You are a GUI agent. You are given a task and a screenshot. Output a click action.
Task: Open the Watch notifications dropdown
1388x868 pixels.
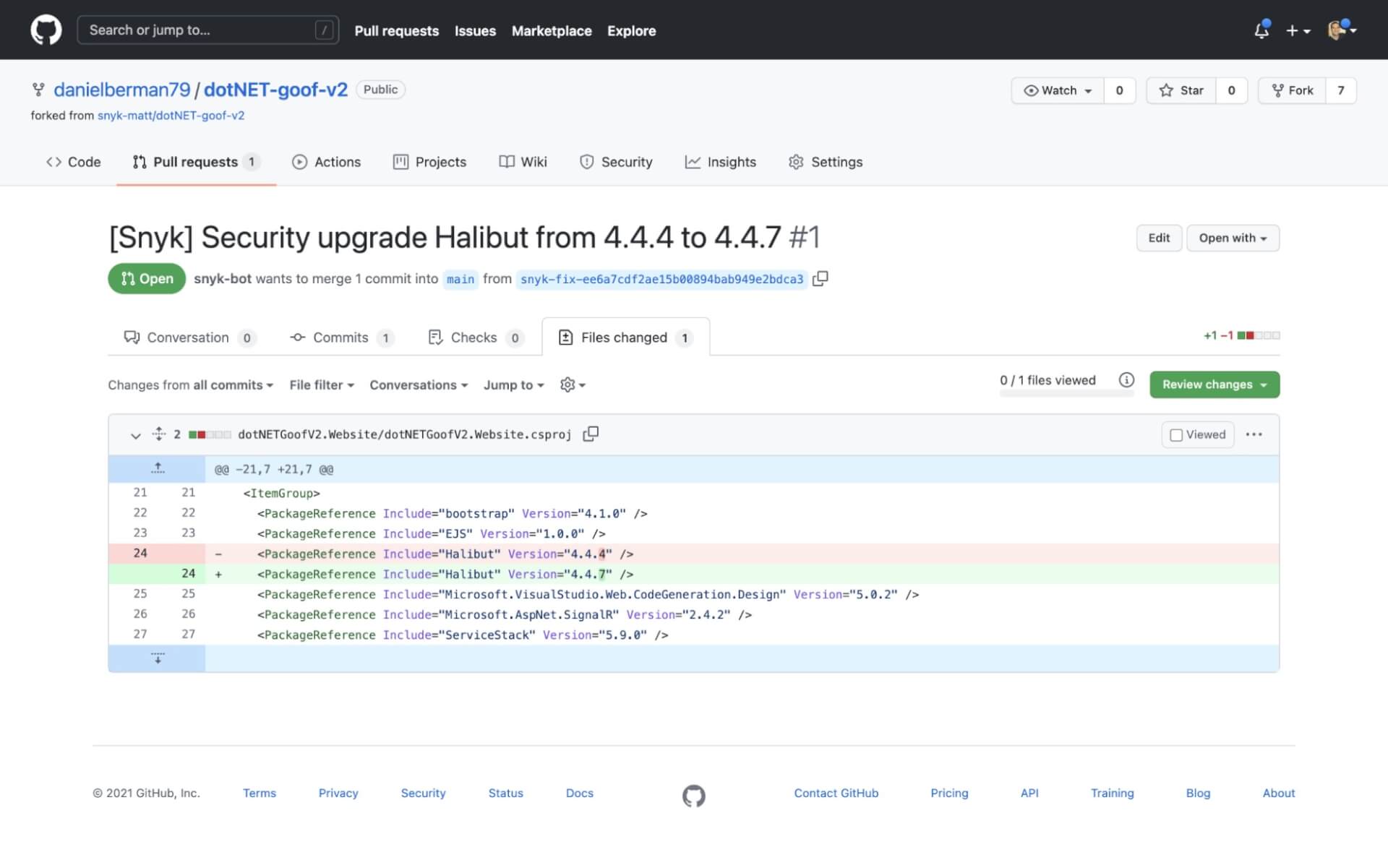pyautogui.click(x=1058, y=90)
